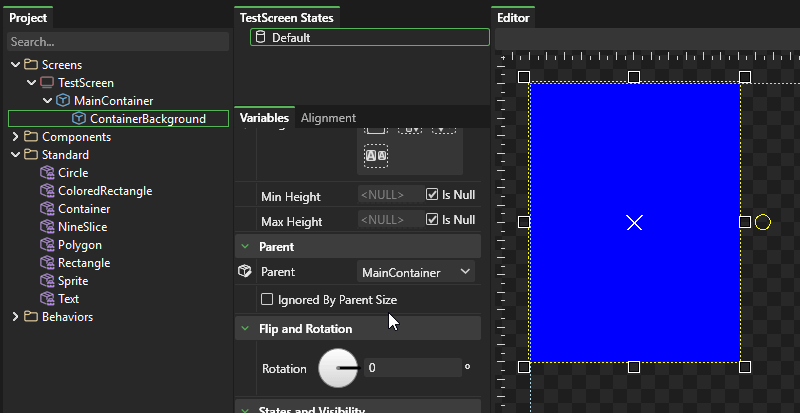Click the Sprite element icon
This screenshot has height=413, width=800.
click(47, 281)
